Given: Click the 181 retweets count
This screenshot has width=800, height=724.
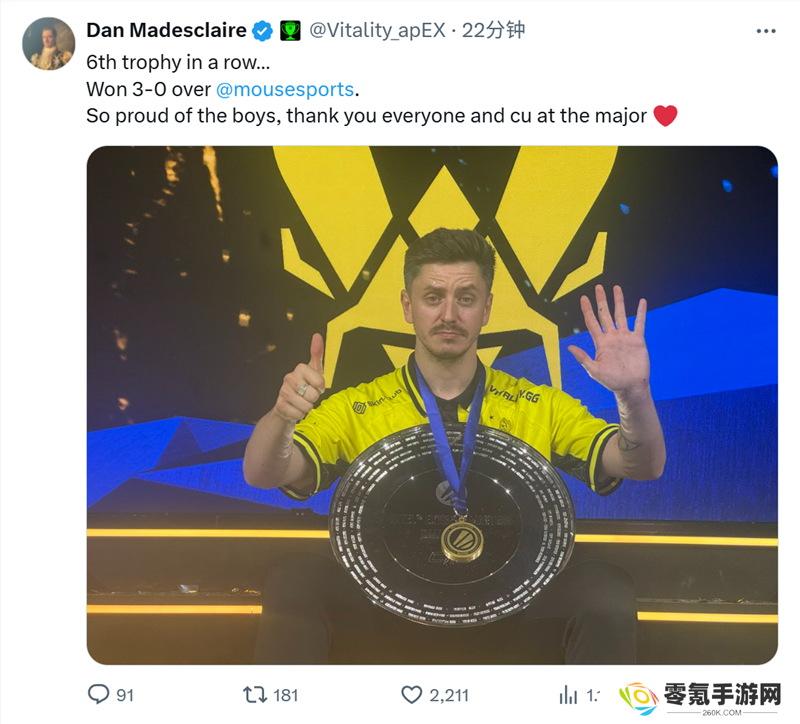Looking at the screenshot, I should point(286,695).
